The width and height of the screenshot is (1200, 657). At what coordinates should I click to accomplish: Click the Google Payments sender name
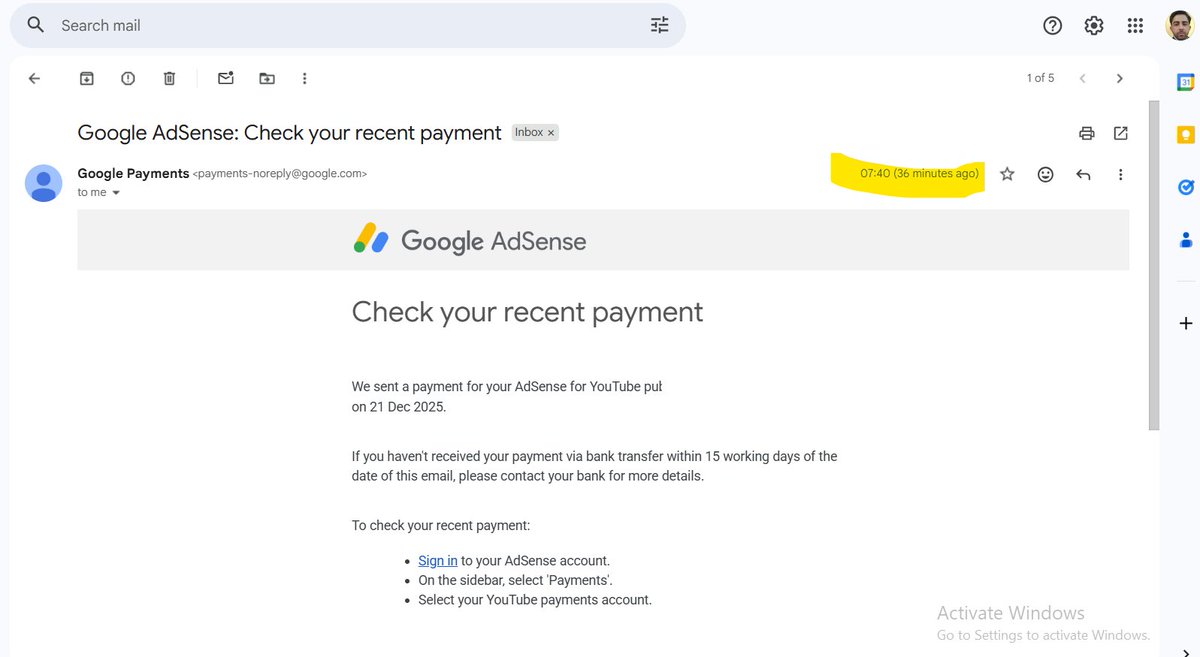click(x=133, y=173)
